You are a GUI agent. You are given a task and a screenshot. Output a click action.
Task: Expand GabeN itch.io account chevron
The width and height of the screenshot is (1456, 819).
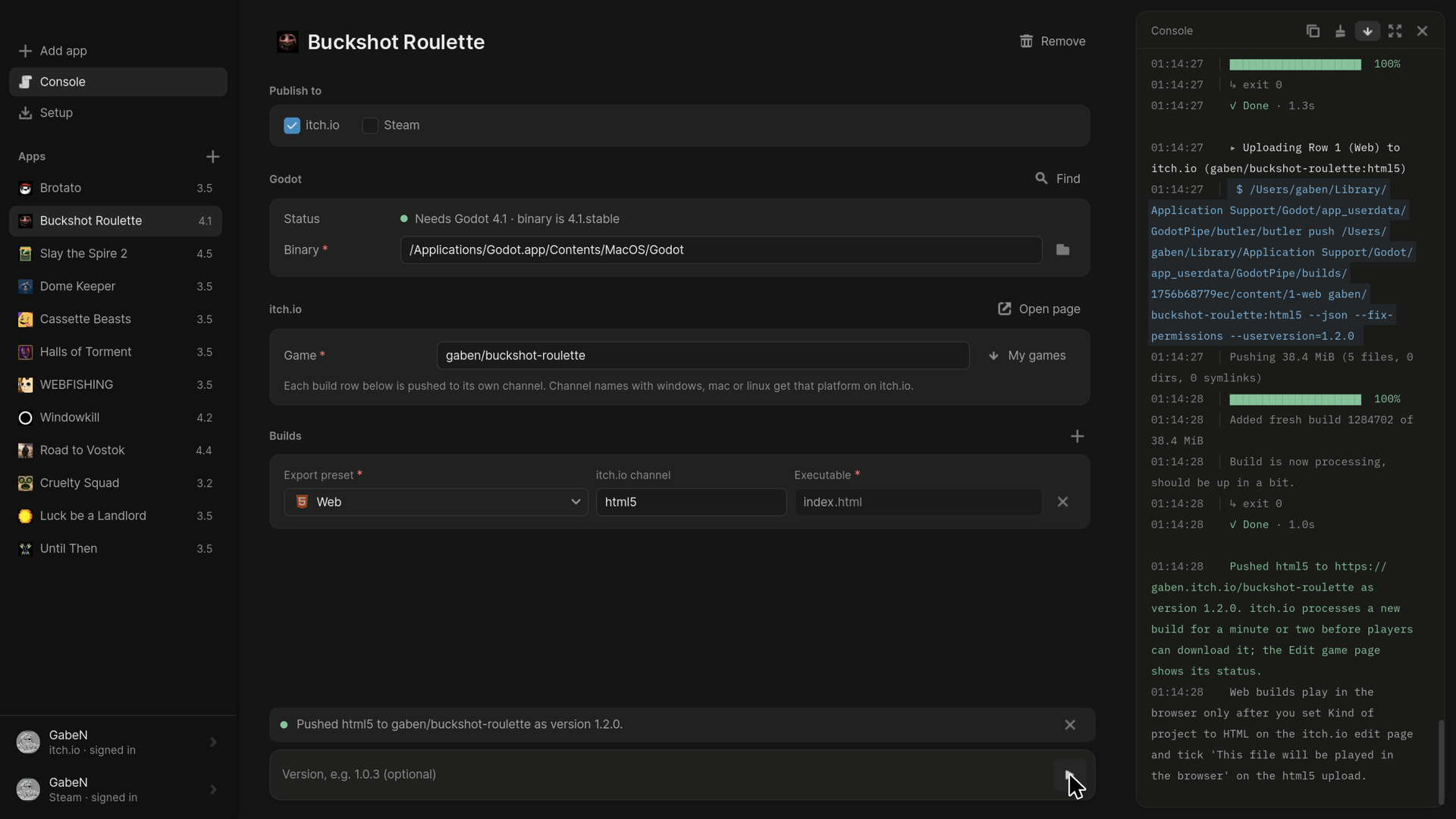pos(213,742)
